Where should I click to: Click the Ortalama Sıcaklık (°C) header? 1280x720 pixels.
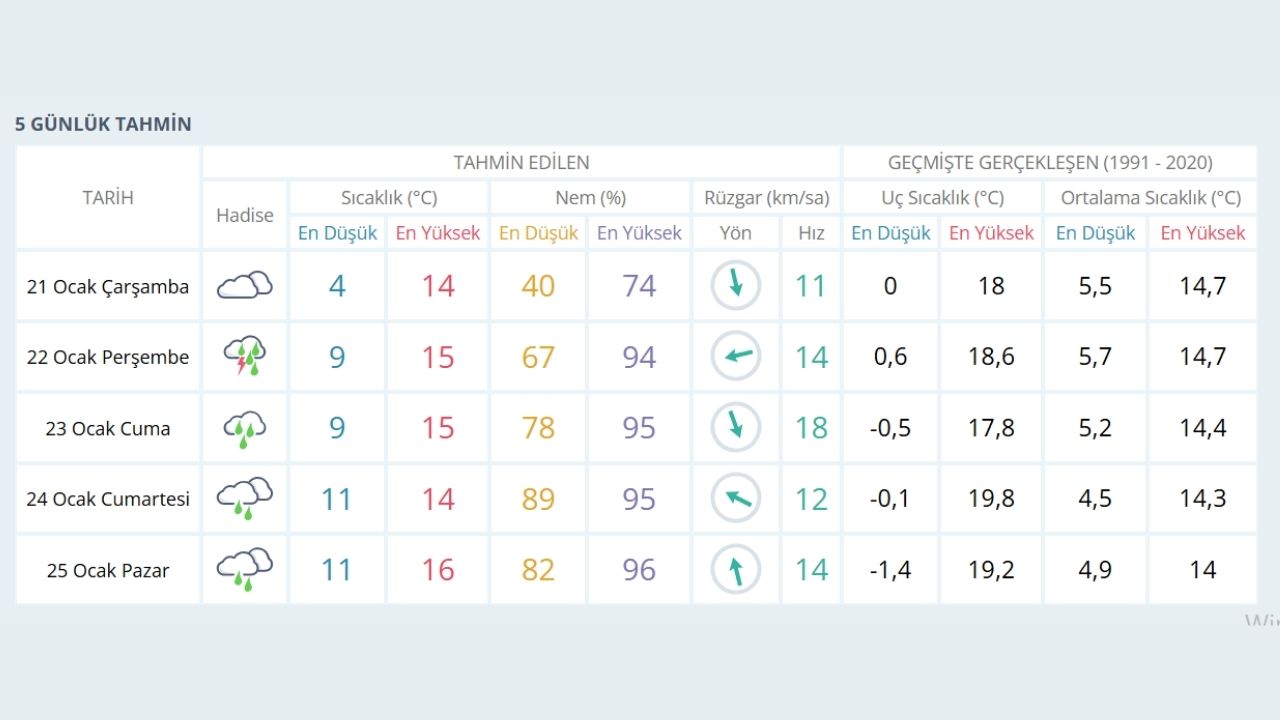click(1150, 197)
